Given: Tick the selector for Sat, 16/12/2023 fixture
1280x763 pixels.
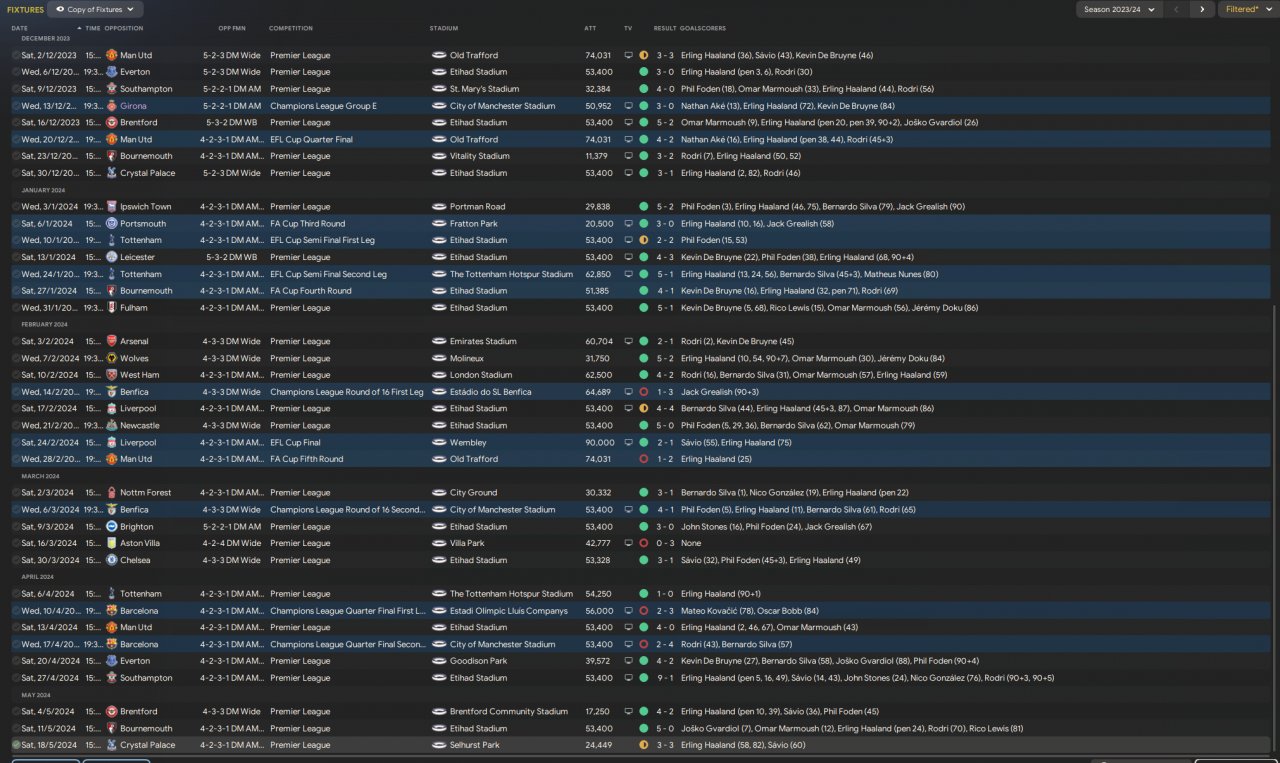Looking at the screenshot, I should pyautogui.click(x=16, y=123).
